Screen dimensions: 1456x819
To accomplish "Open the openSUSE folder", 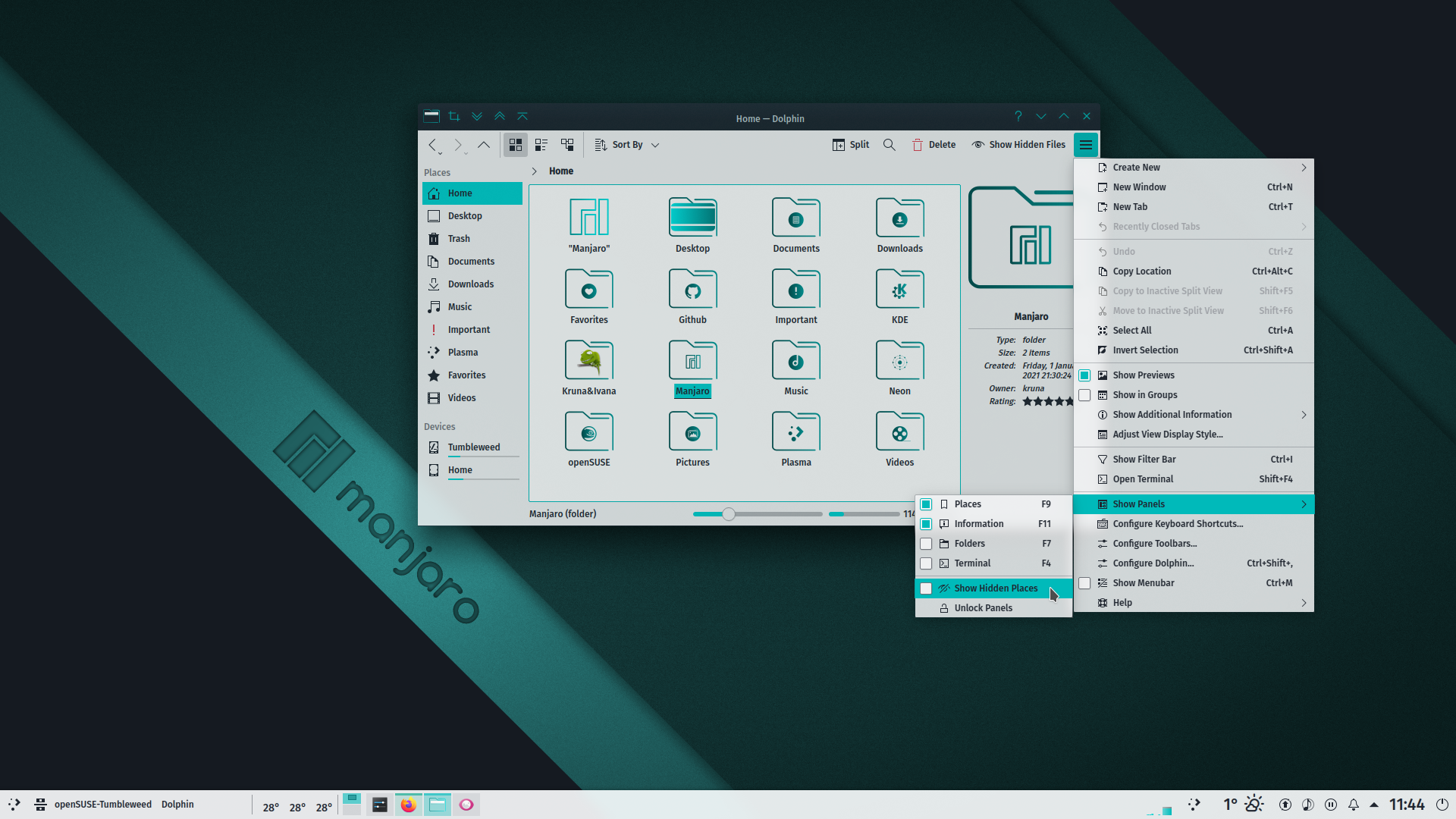I will click(x=589, y=439).
